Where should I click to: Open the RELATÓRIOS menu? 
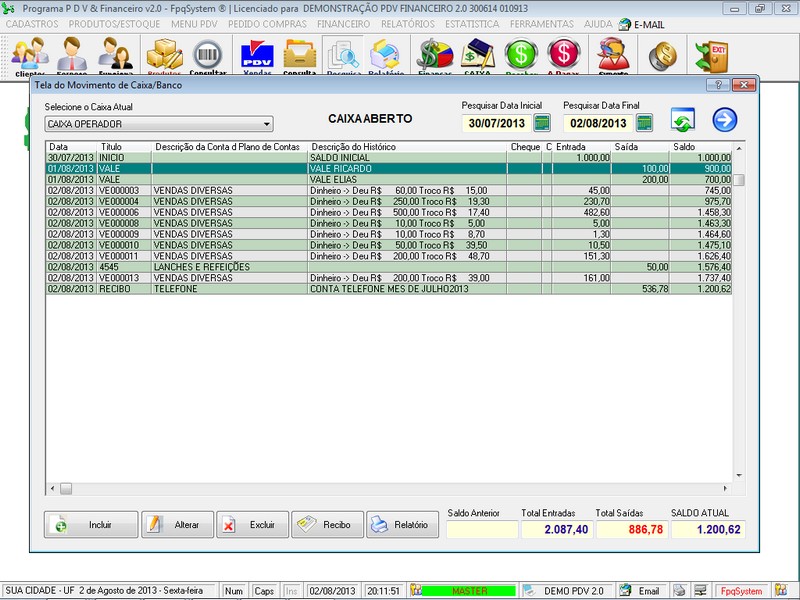pos(406,23)
